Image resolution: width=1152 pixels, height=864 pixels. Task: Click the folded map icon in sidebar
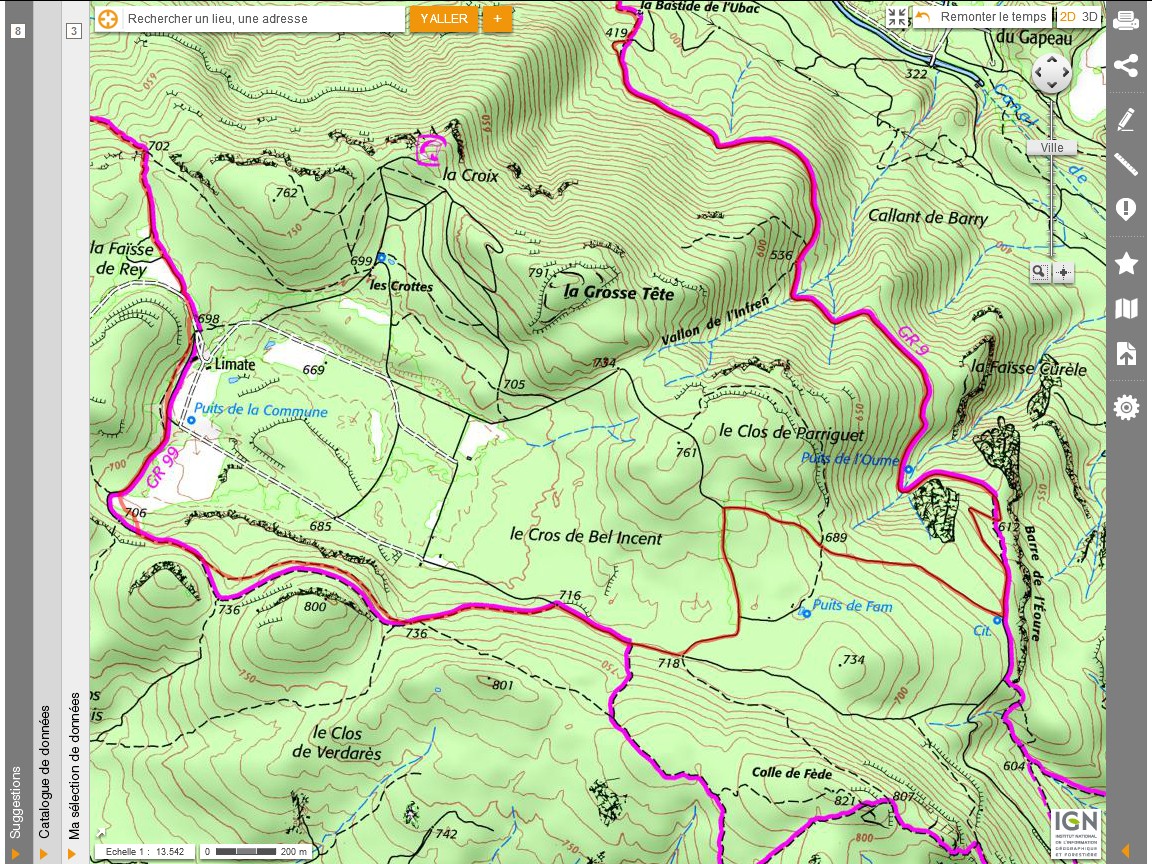[x=1126, y=309]
